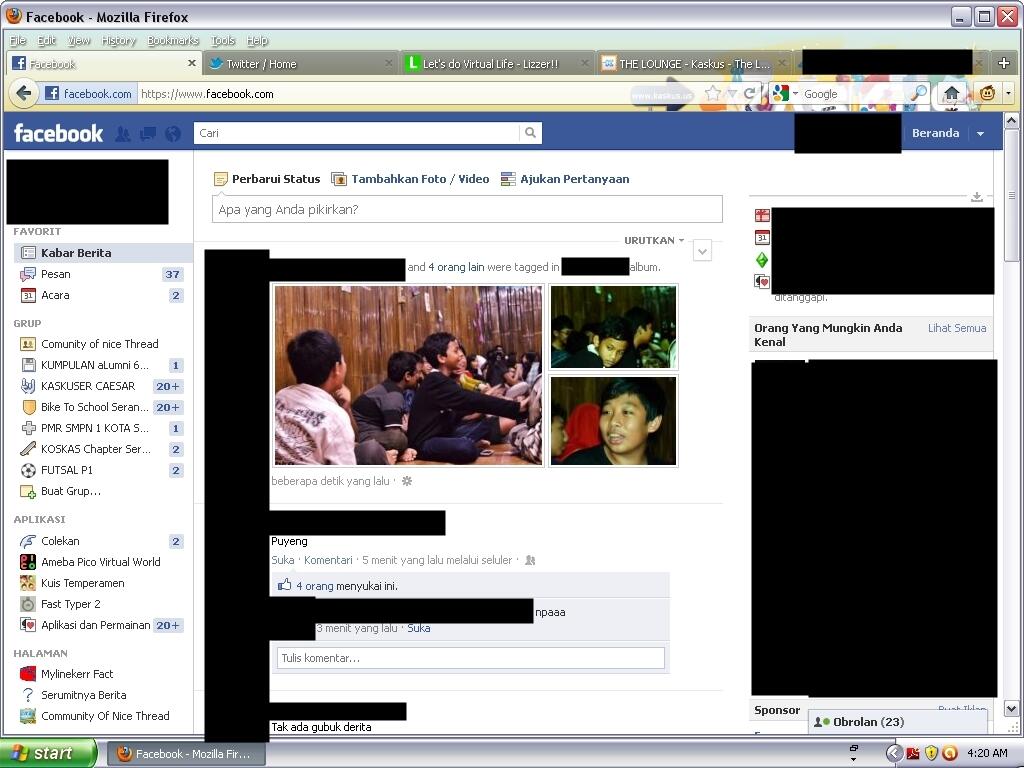Click the download arrow icon above right column

tap(976, 197)
